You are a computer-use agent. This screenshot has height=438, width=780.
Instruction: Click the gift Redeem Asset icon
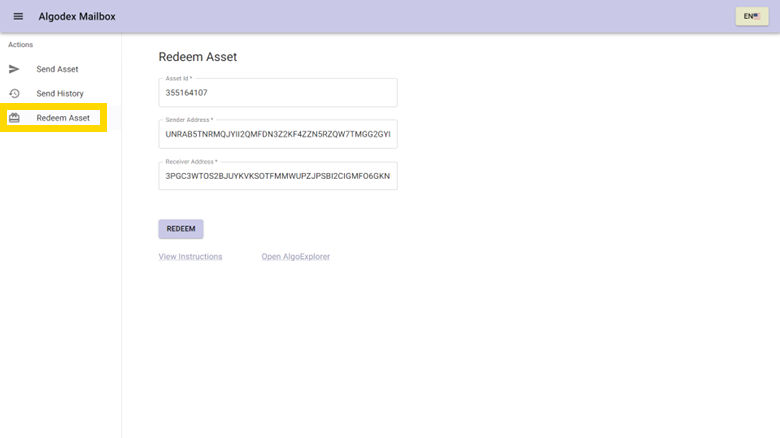(x=14, y=118)
